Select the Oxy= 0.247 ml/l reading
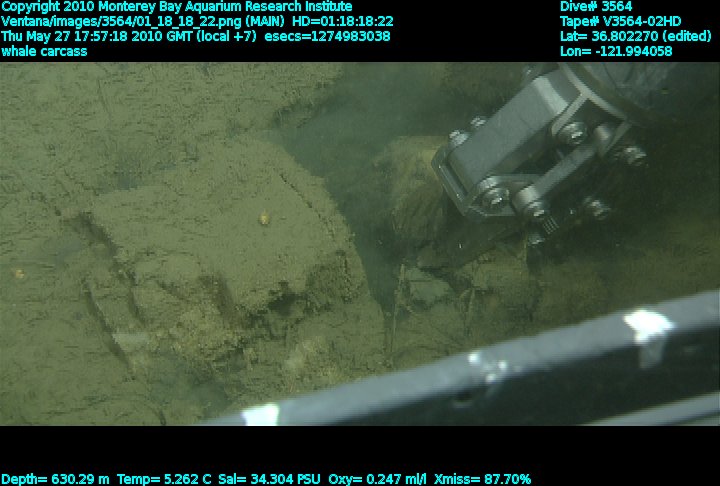 (377, 479)
